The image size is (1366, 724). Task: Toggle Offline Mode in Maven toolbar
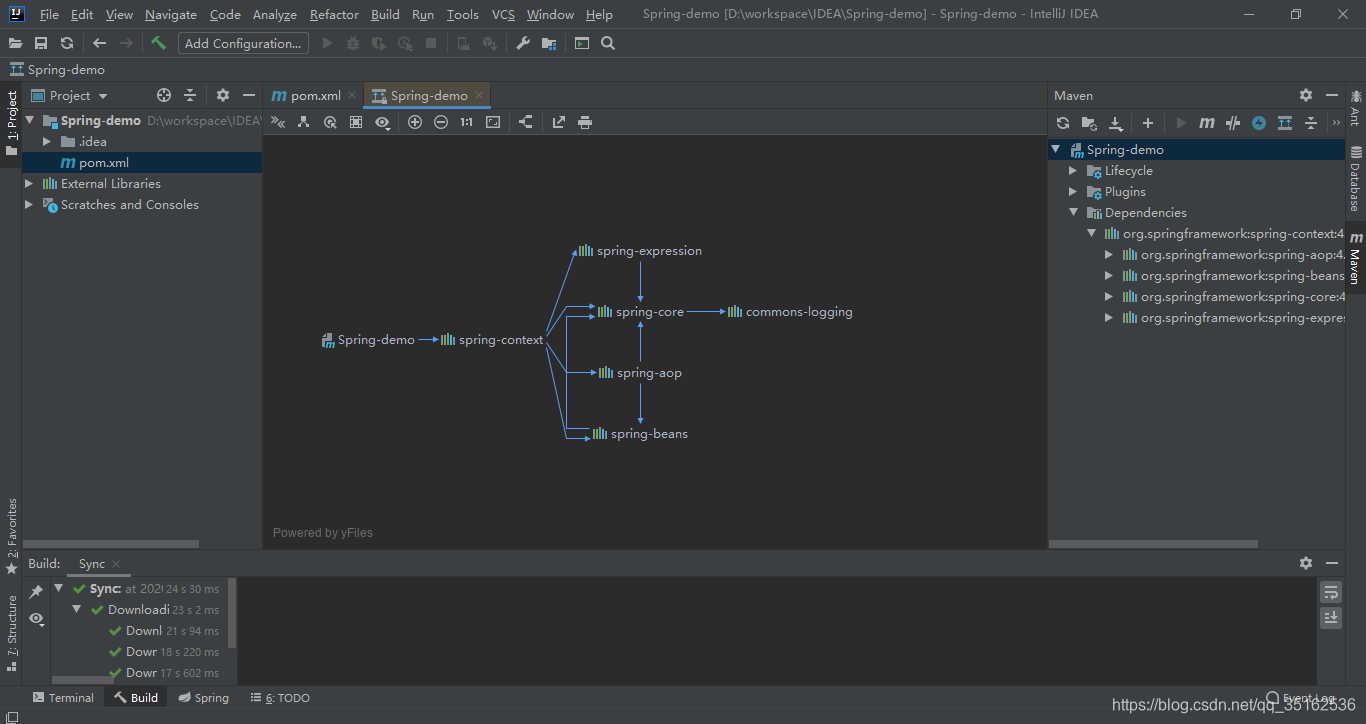click(x=1233, y=123)
